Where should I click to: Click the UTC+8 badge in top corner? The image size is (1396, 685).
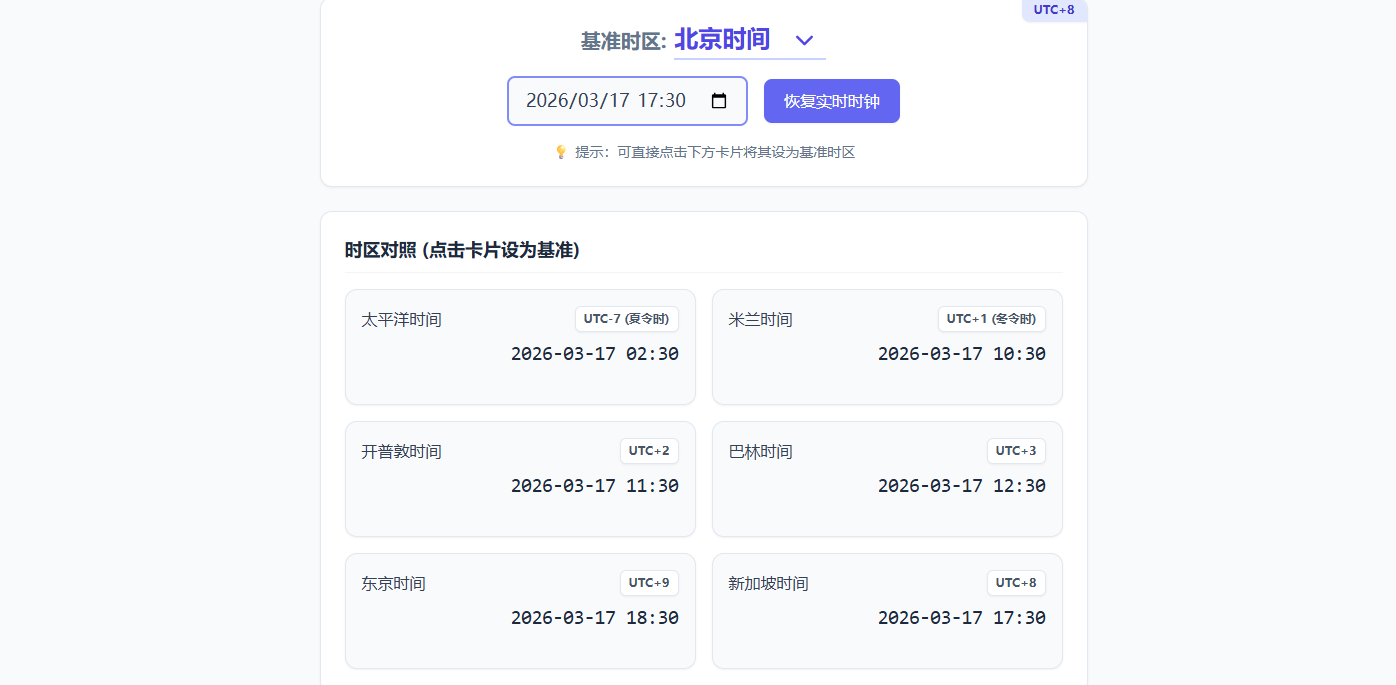pos(1053,10)
